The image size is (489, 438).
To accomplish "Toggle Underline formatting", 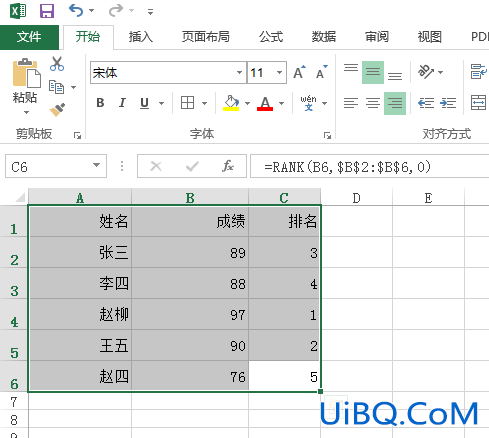I will (144, 103).
